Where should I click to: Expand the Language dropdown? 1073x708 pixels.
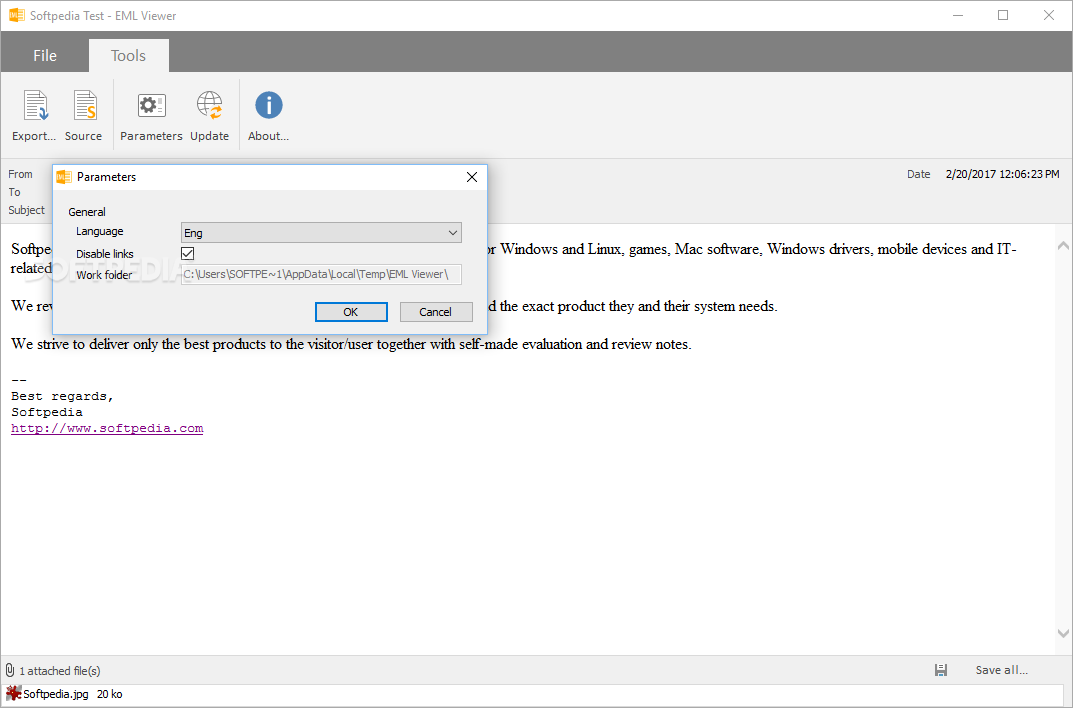pos(321,233)
